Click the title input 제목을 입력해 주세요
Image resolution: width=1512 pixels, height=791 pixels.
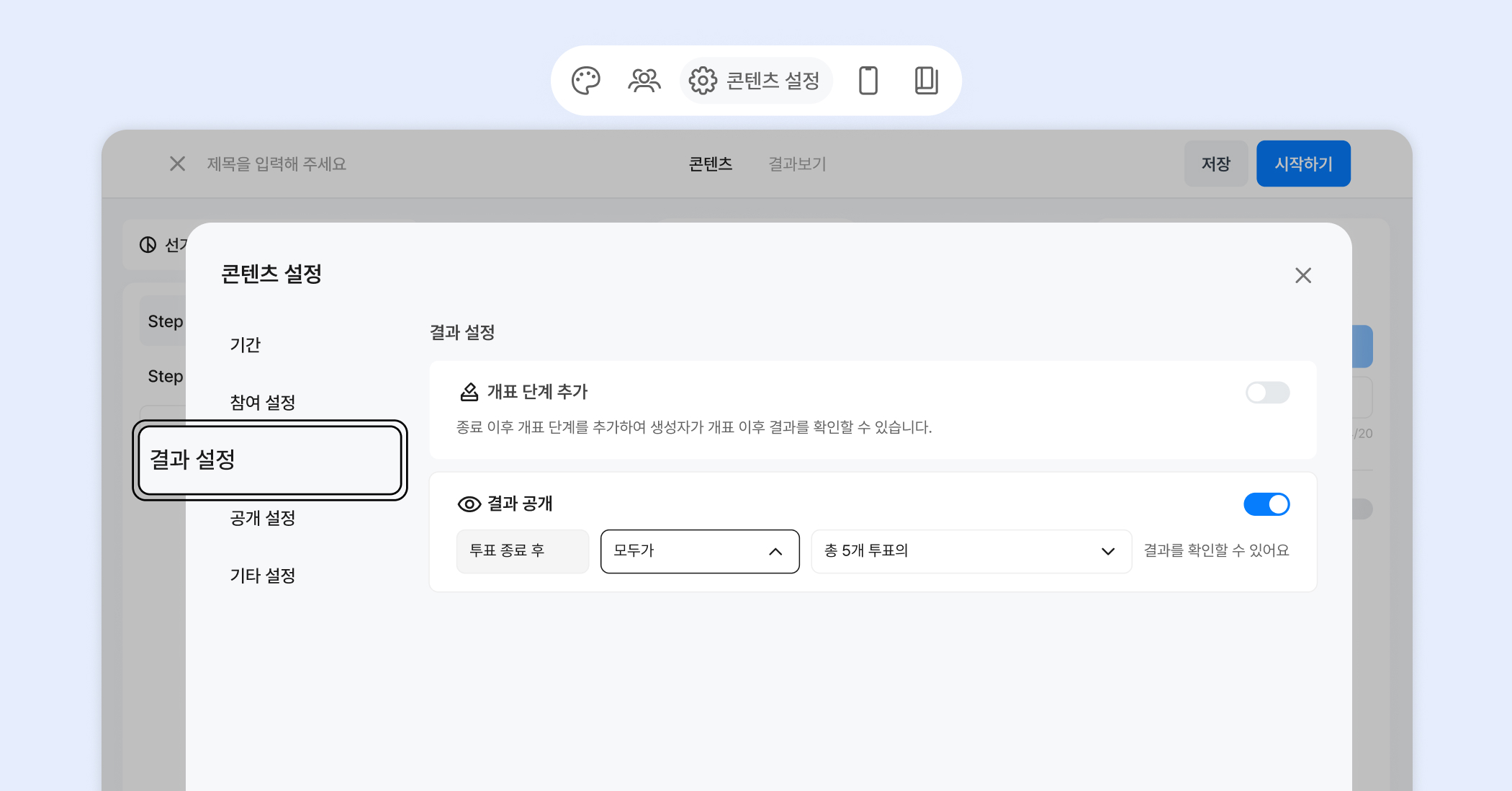276,164
